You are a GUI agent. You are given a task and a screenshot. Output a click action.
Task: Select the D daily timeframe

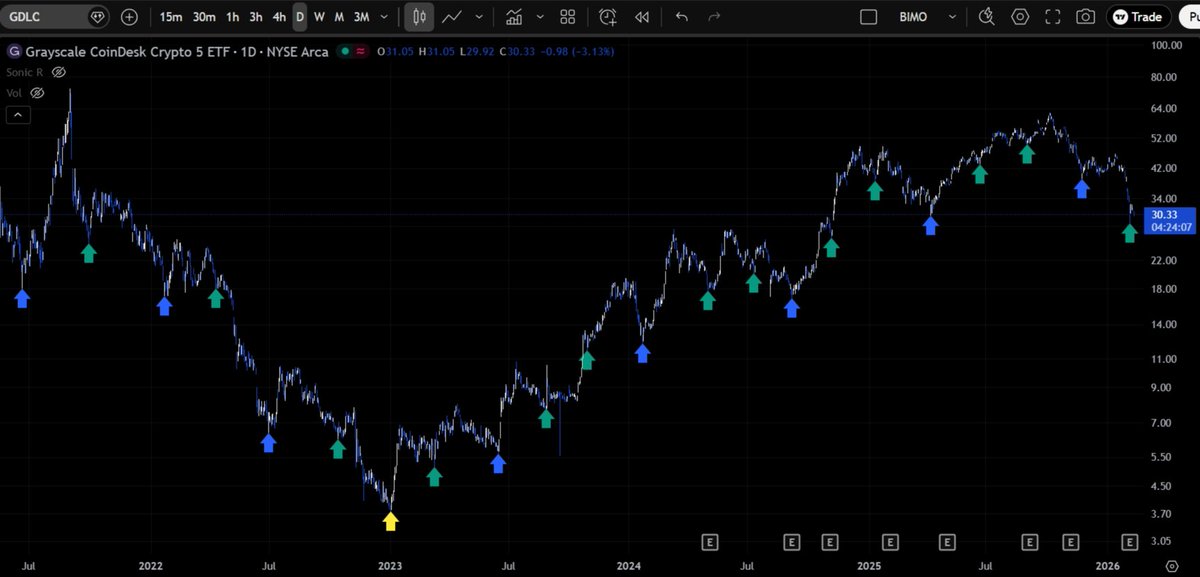(x=300, y=17)
